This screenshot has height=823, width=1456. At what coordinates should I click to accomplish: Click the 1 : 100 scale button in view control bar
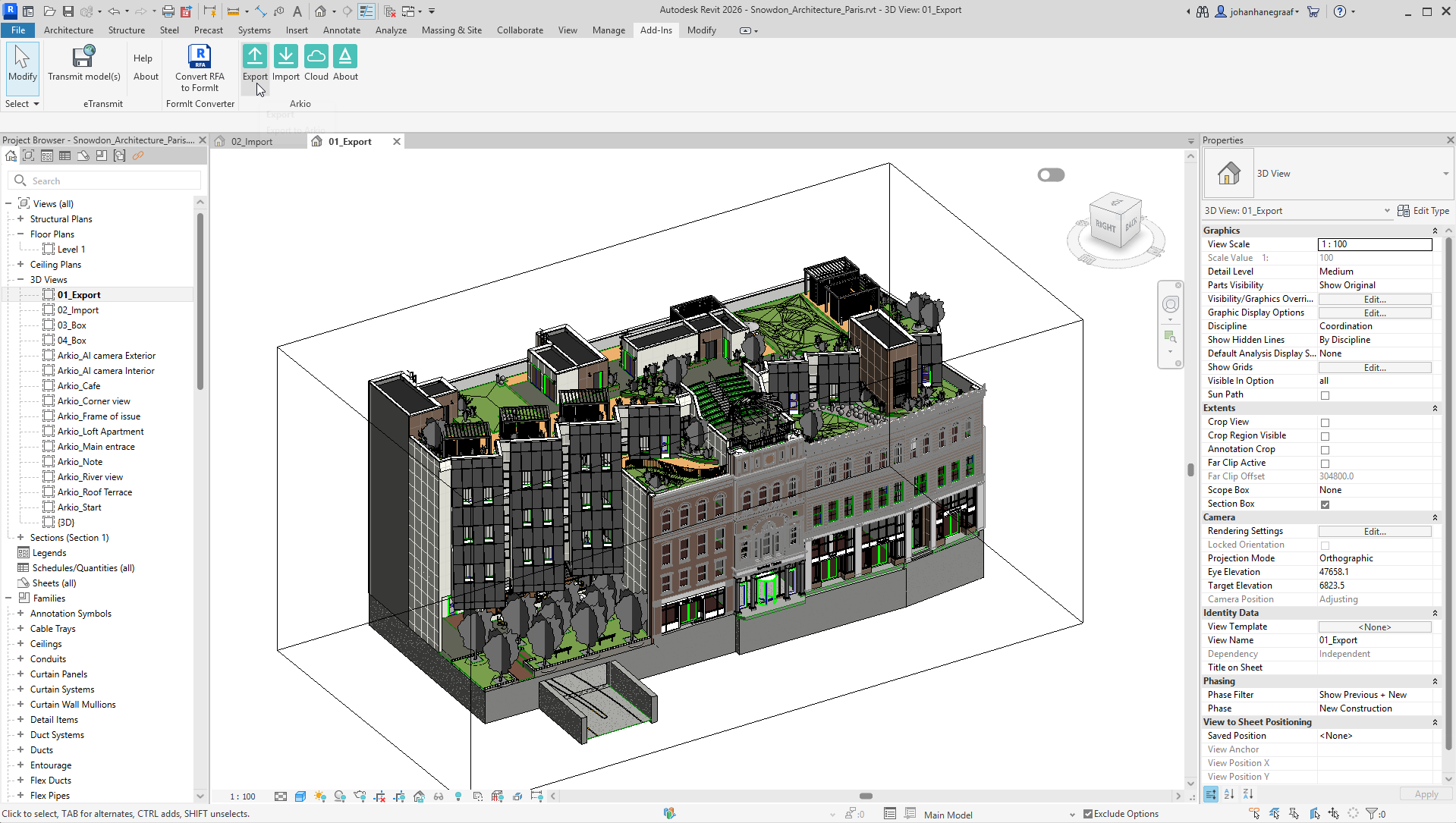[x=243, y=796]
